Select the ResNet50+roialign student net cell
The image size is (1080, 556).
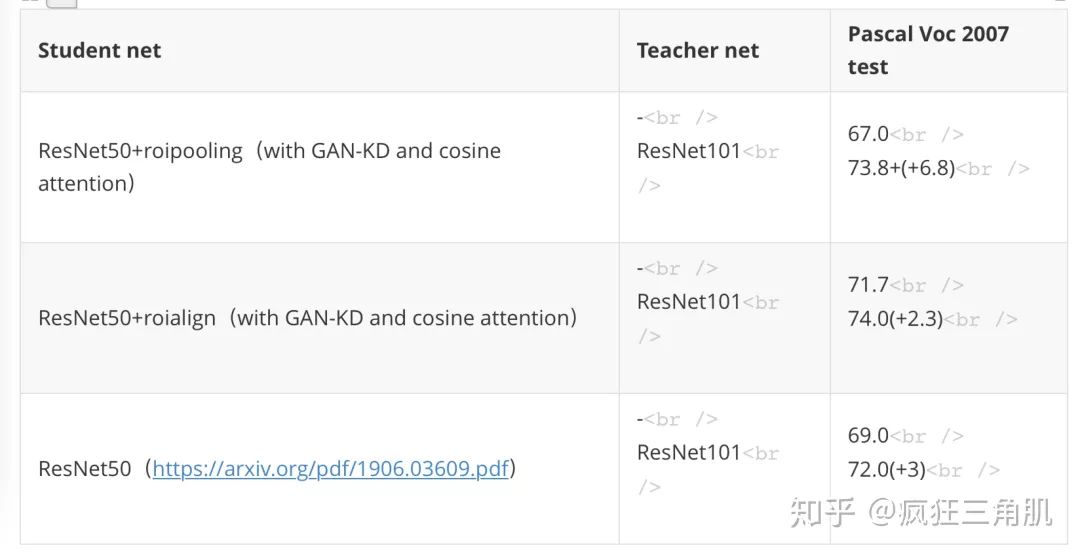point(308,318)
